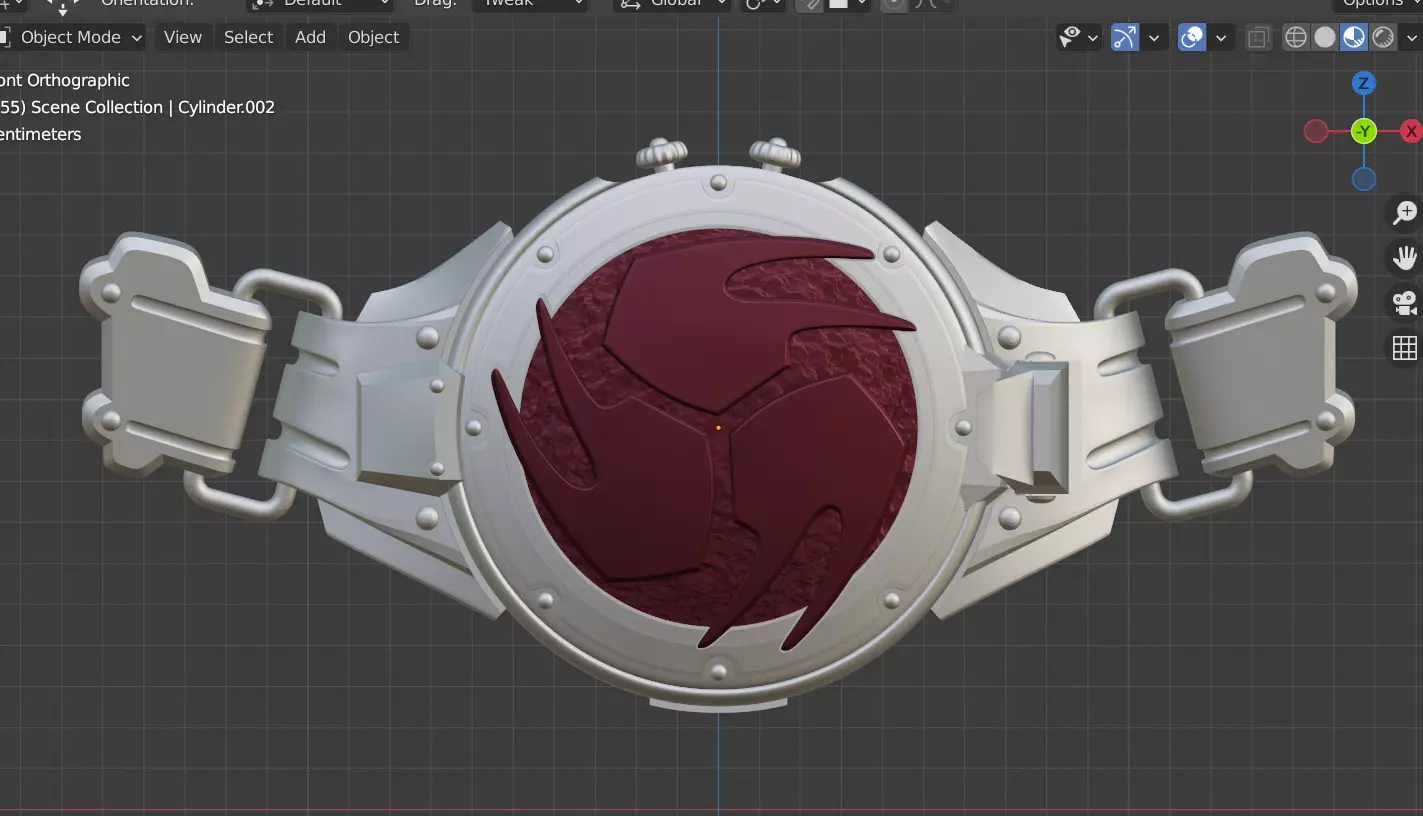The height and width of the screenshot is (816, 1423).
Task: Switch perspective/orthographic with grid icon
Action: click(x=1405, y=347)
